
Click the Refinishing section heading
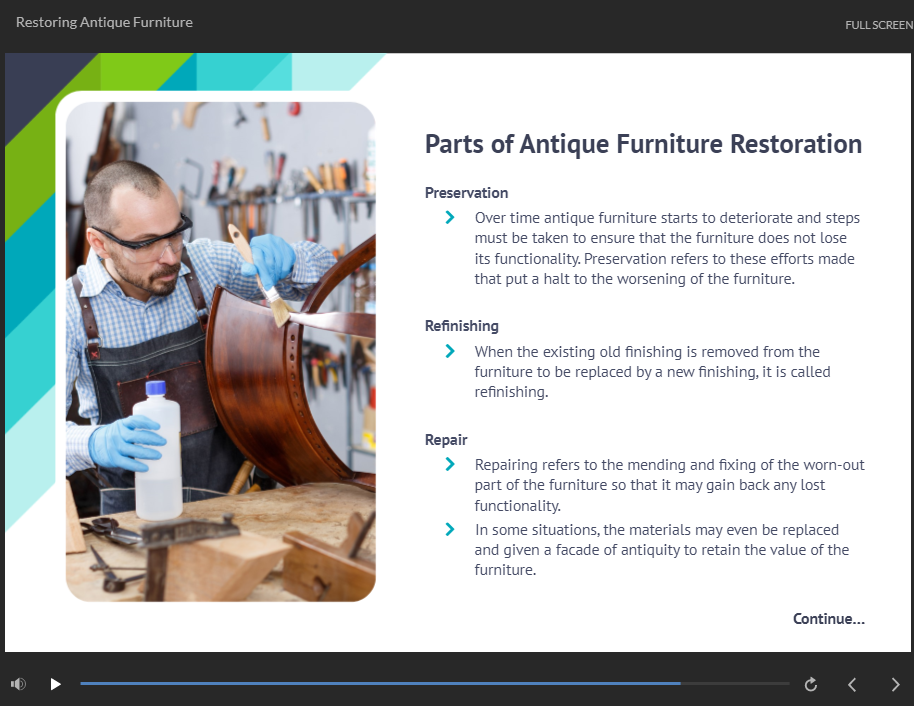461,326
